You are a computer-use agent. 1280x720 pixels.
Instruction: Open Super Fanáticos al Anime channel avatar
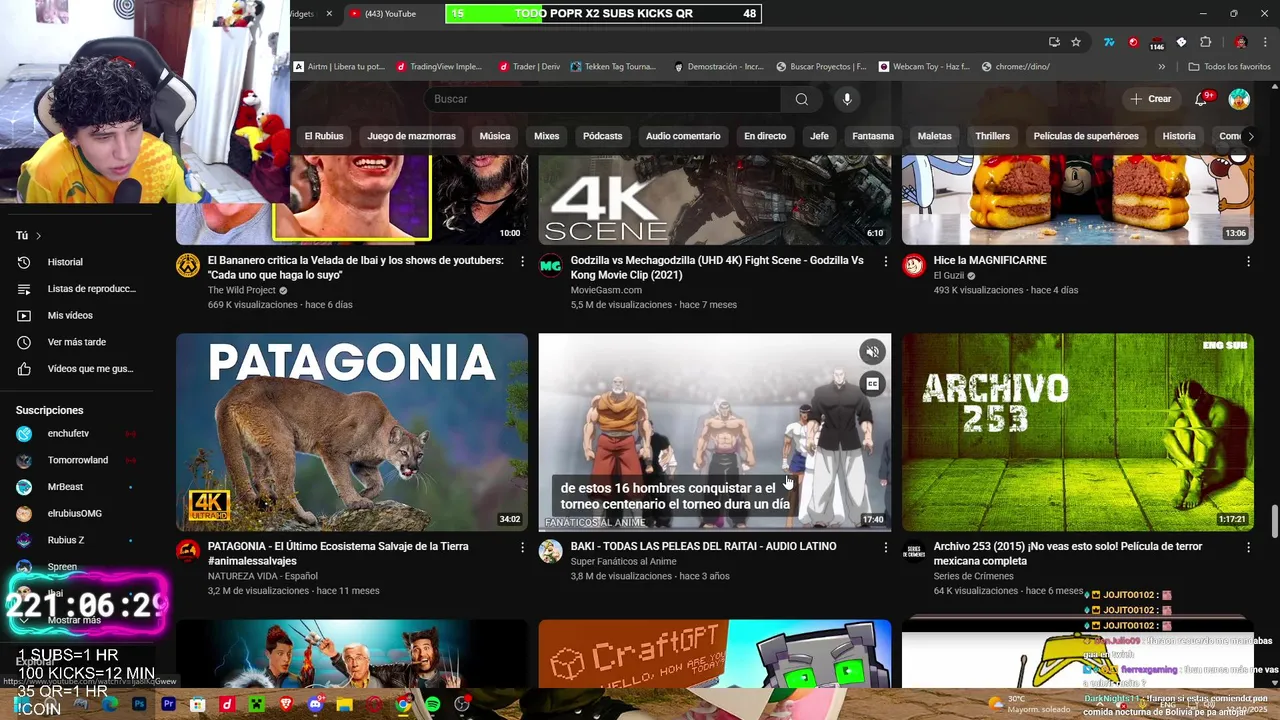click(x=551, y=551)
